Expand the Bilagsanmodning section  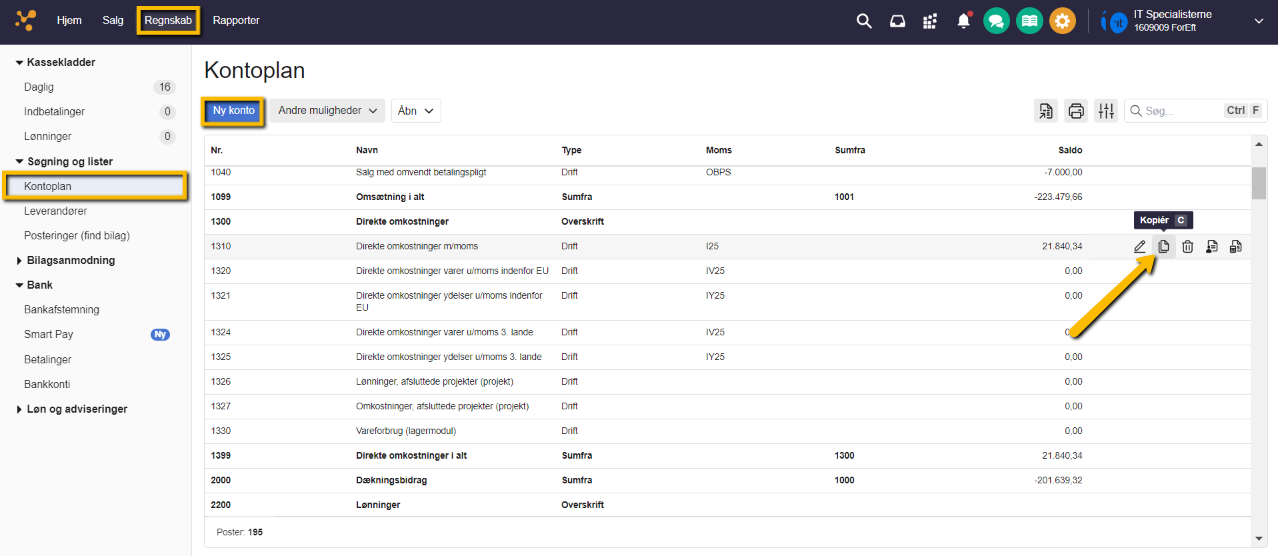70,260
